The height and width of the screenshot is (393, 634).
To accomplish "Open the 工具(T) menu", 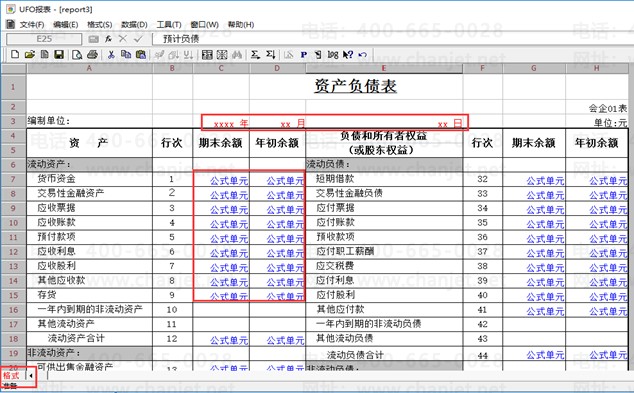I will (169, 25).
